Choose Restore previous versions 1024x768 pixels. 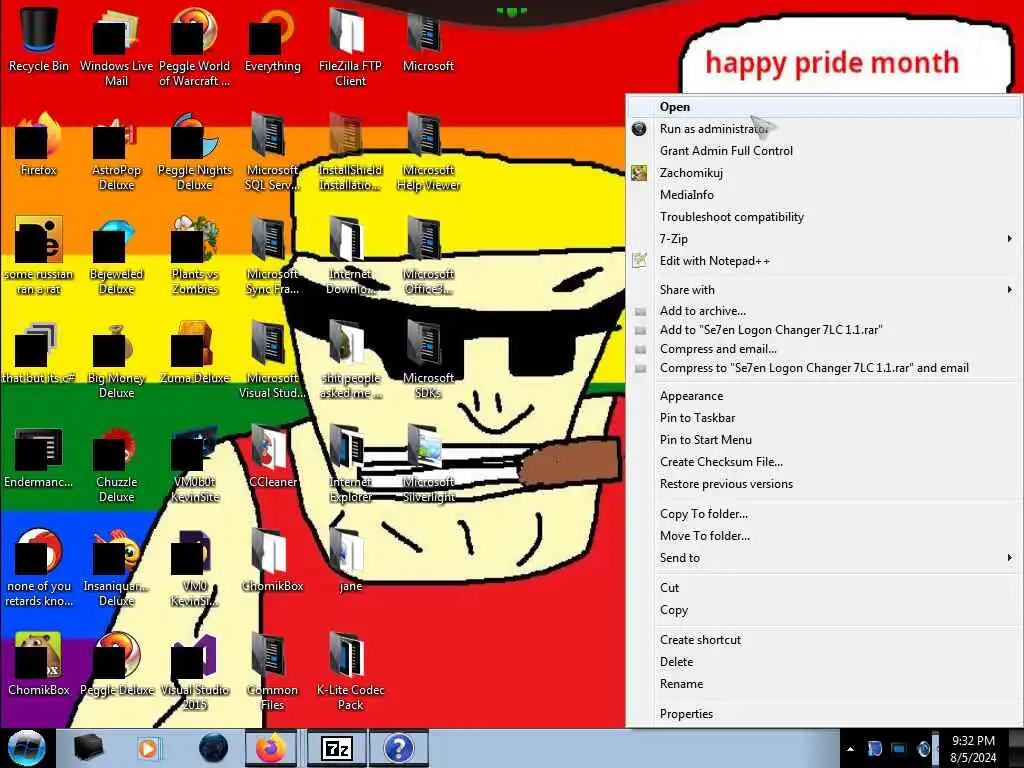pos(824,484)
